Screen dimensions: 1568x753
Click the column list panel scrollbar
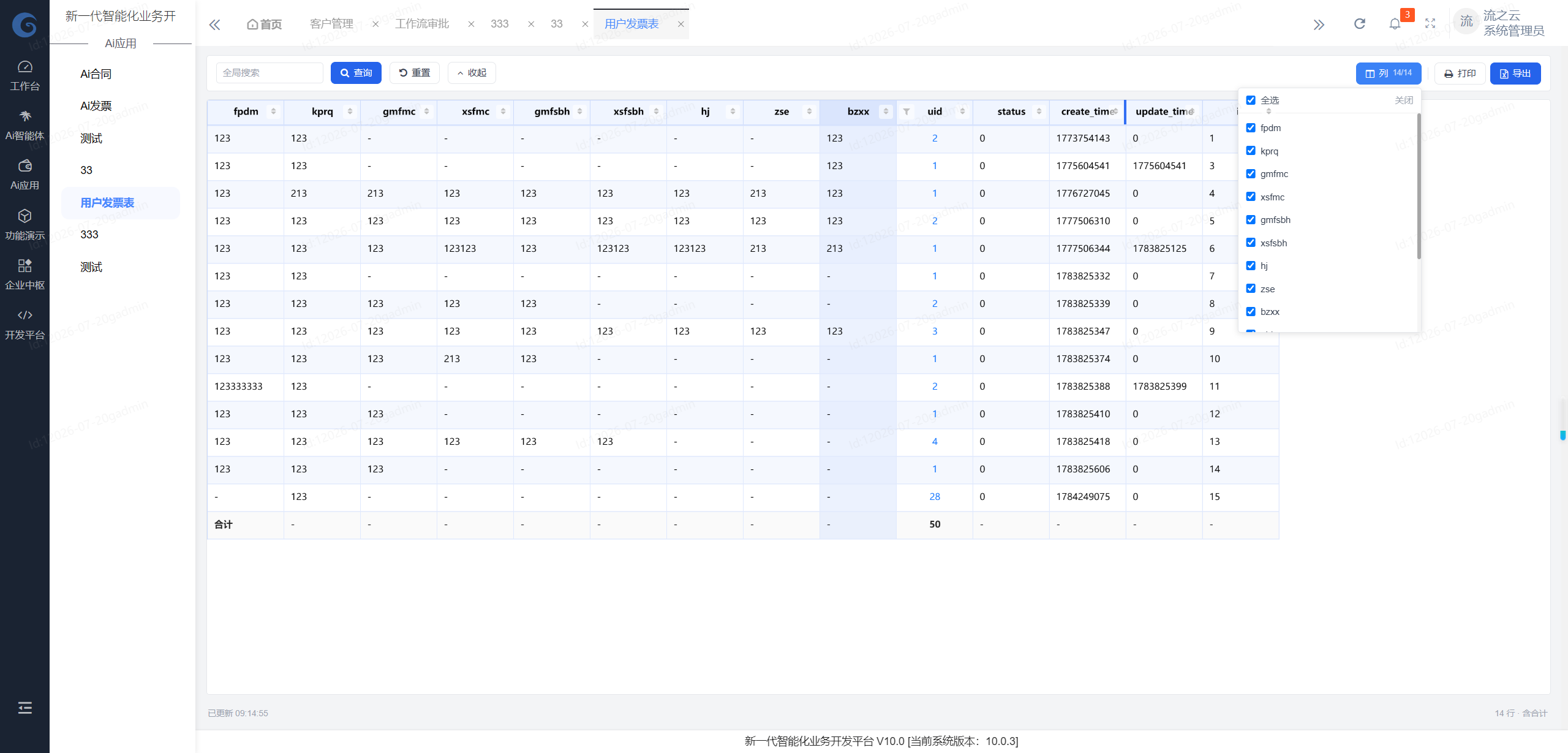[1419, 186]
